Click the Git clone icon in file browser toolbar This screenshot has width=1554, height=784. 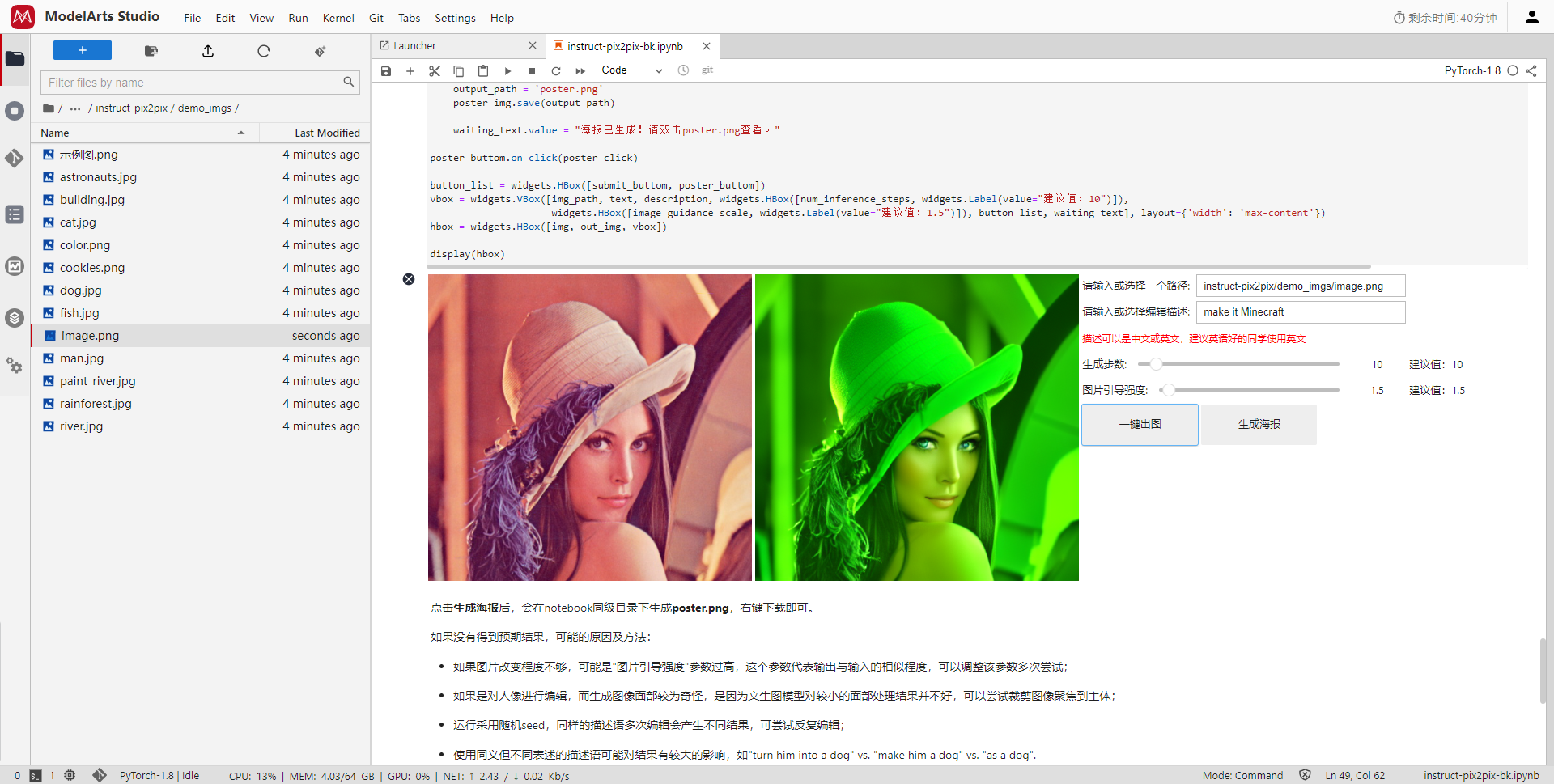(320, 51)
